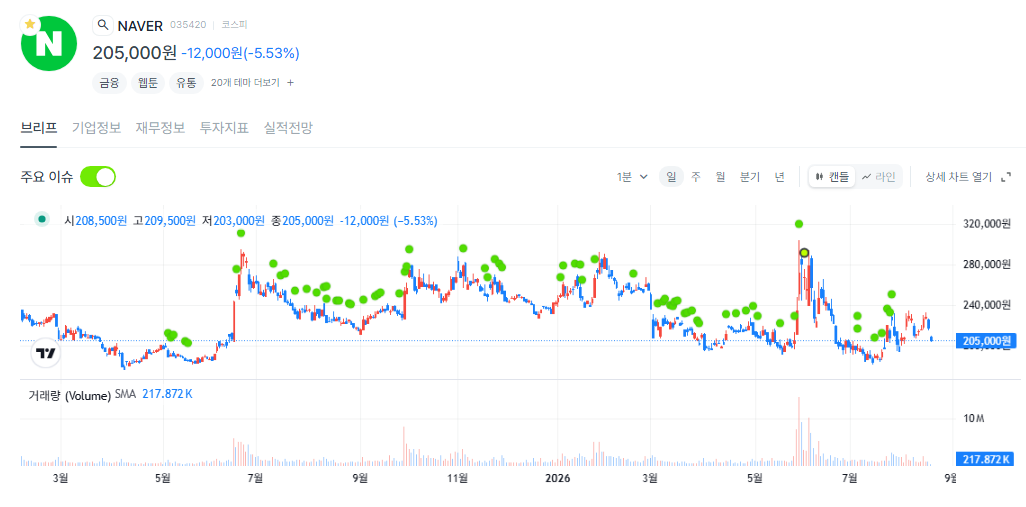Click the plus icon after 20개 테마 더보기
This screenshot has width=1026, height=507.
[x=291, y=83]
